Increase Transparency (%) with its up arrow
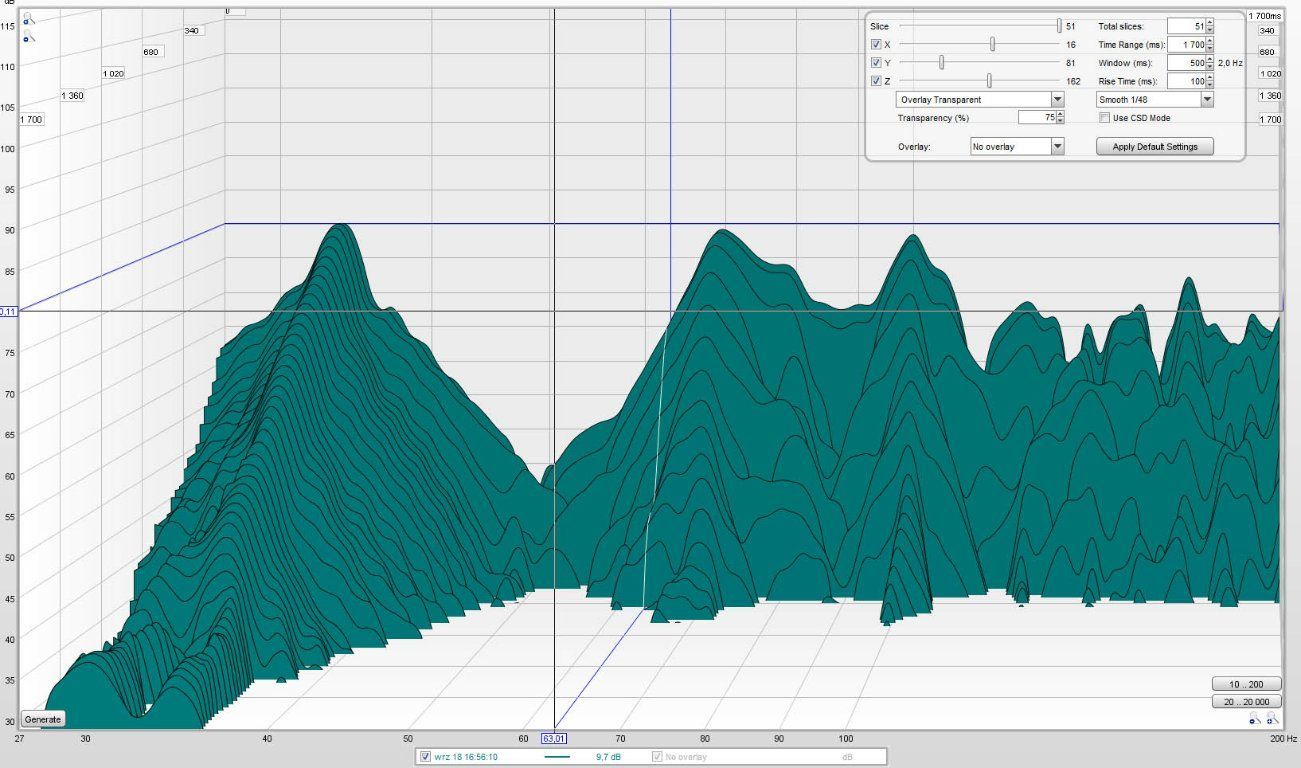The image size is (1301, 768). (x=1060, y=114)
